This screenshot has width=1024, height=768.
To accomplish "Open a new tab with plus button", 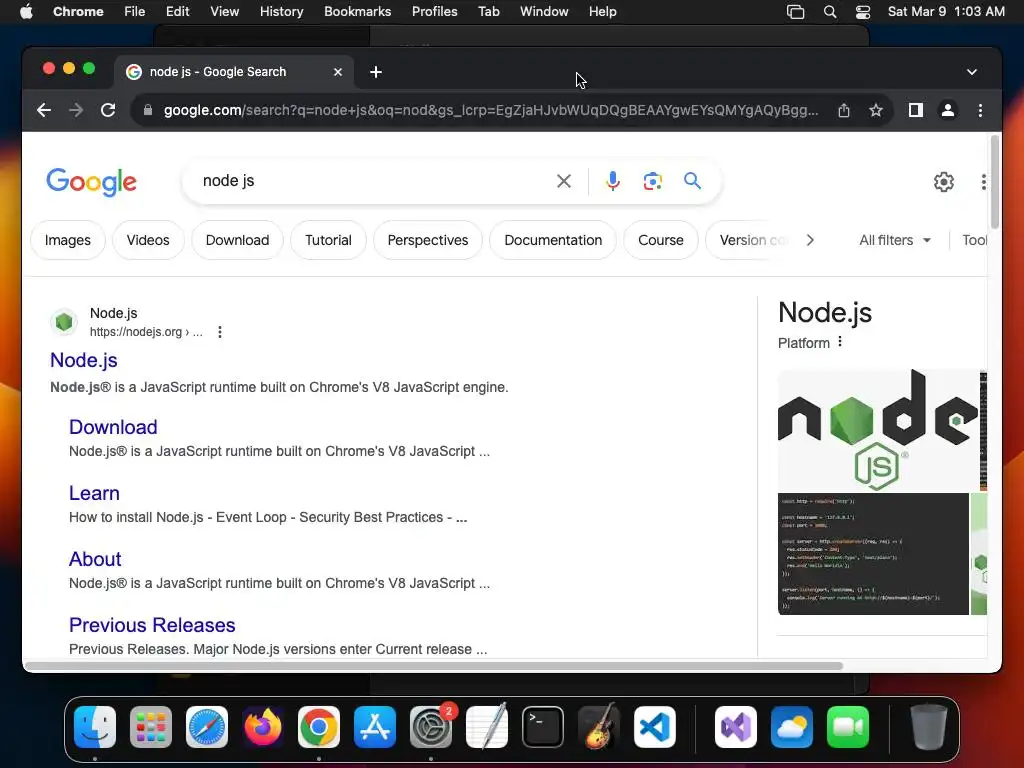I will (376, 72).
